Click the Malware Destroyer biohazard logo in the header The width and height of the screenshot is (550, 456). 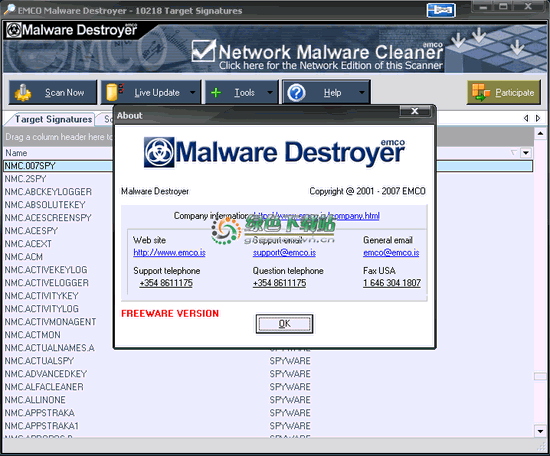click(14, 30)
